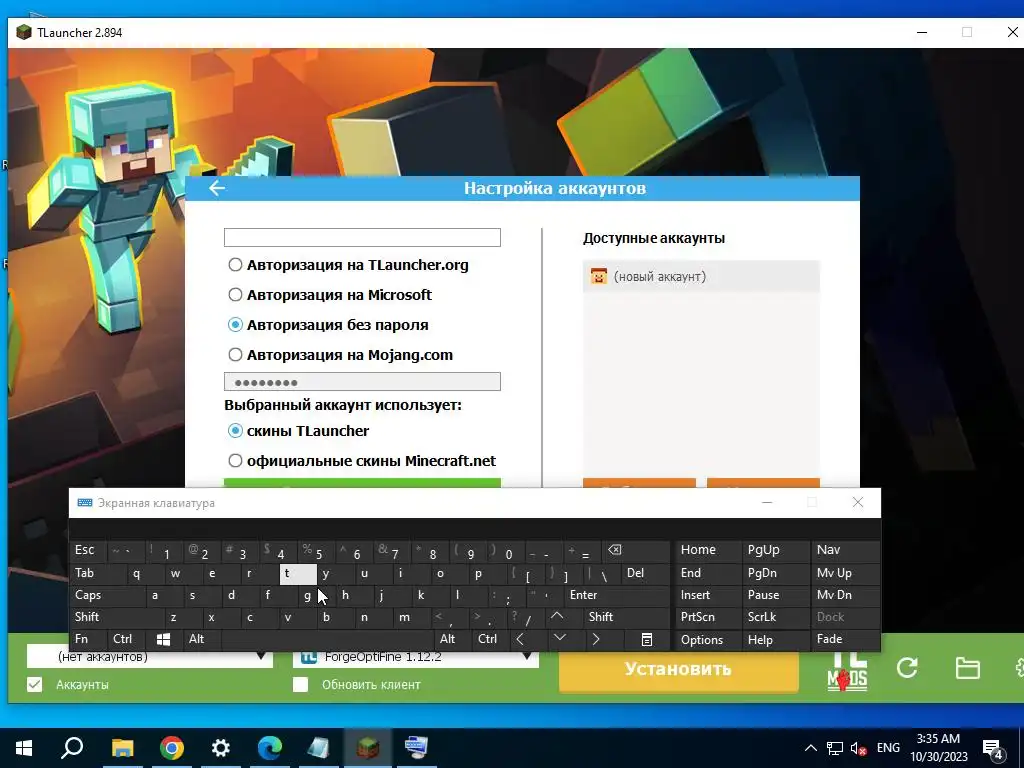
Task: Click the m key on on-screen keyboard
Action: [411, 617]
